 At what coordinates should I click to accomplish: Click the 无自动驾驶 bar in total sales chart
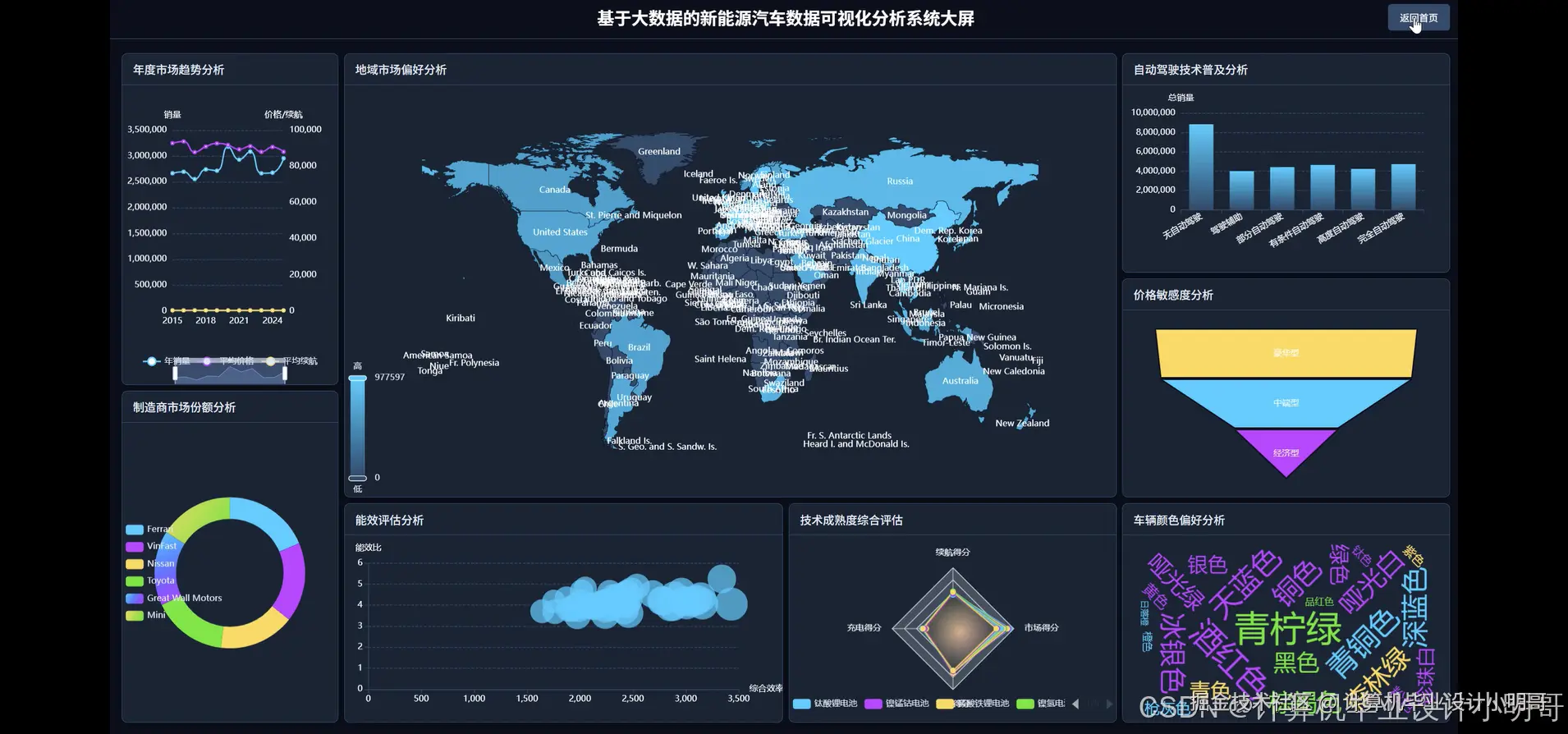pos(1201,167)
